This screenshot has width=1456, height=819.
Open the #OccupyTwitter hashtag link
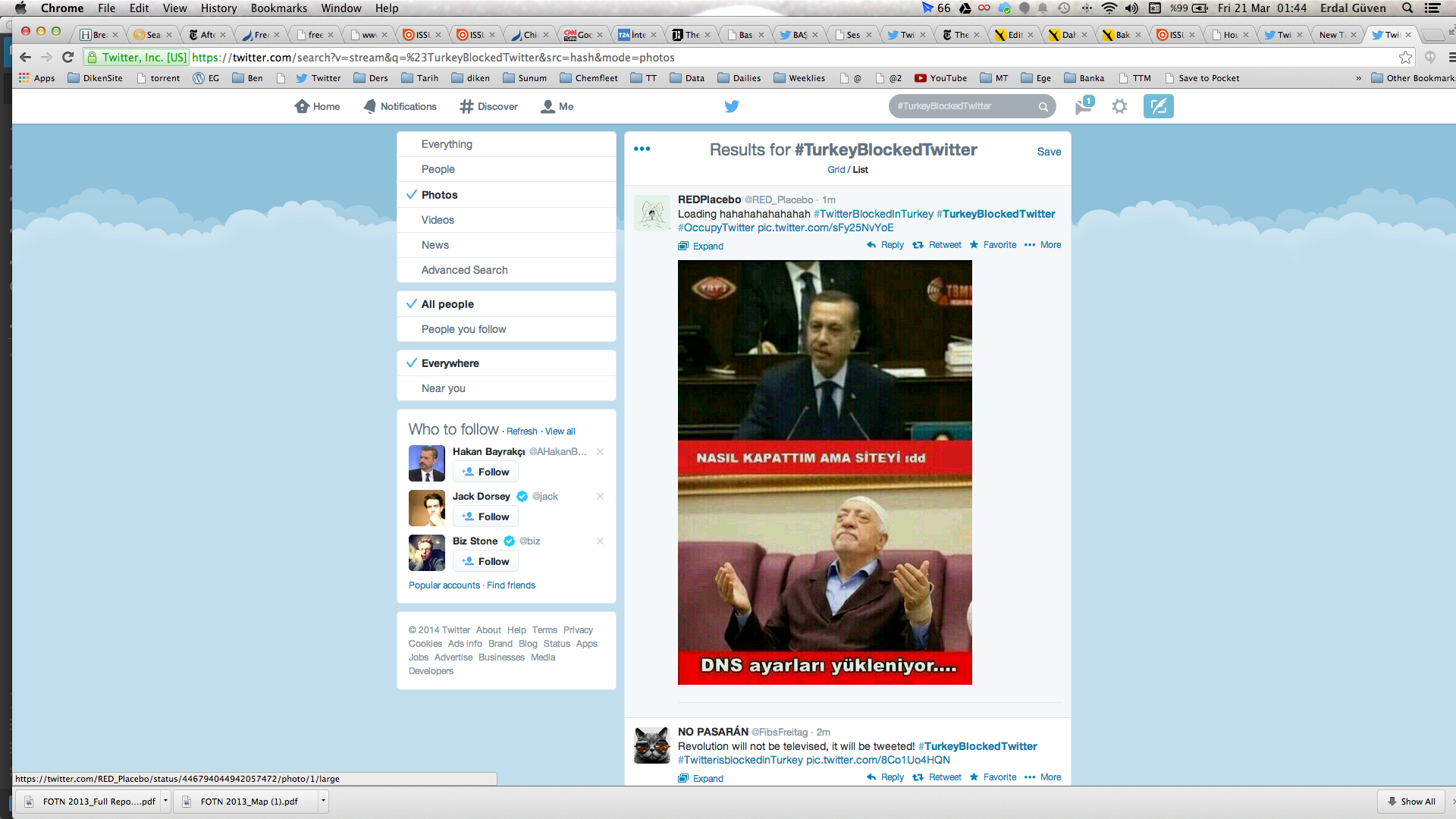(x=716, y=227)
